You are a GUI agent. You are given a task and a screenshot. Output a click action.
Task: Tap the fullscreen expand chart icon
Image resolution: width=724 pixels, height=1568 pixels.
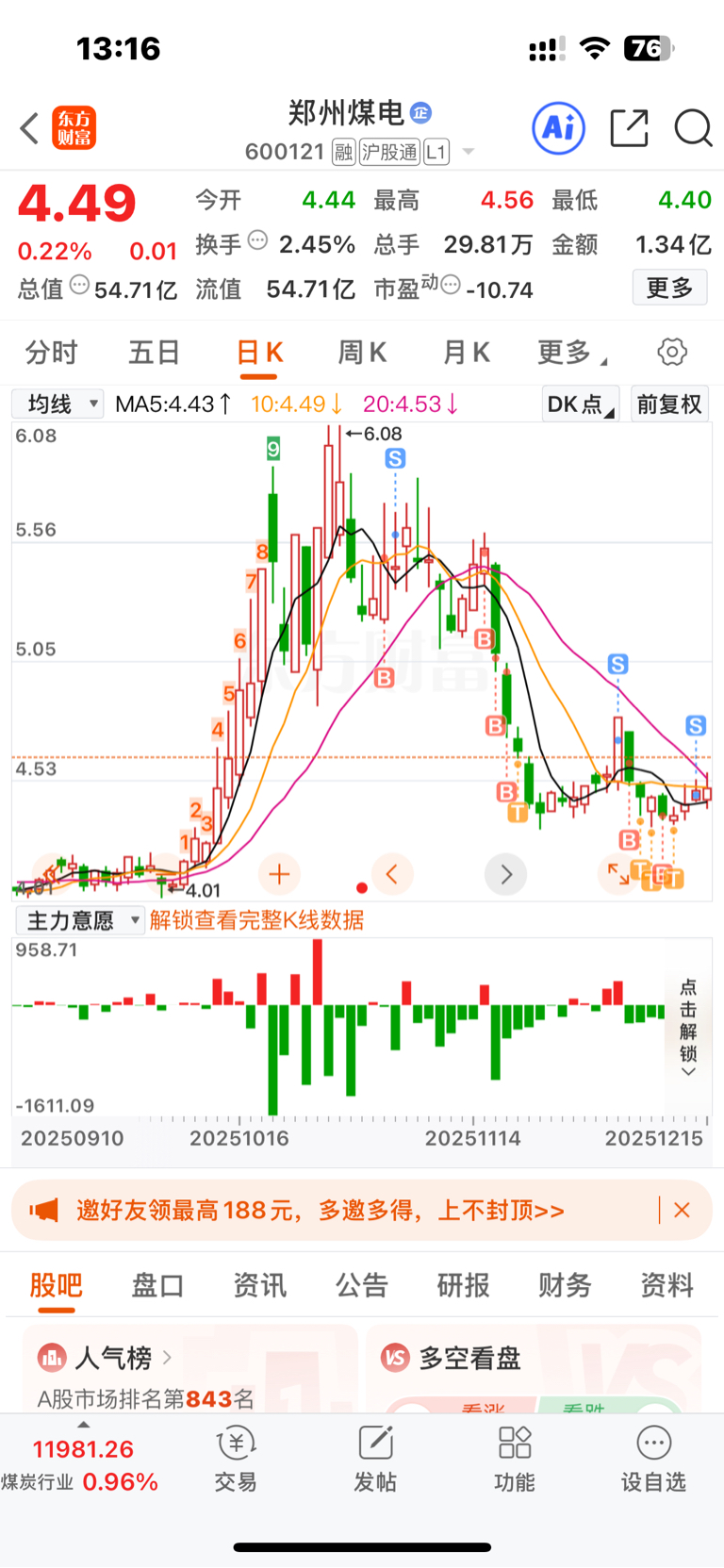[618, 874]
